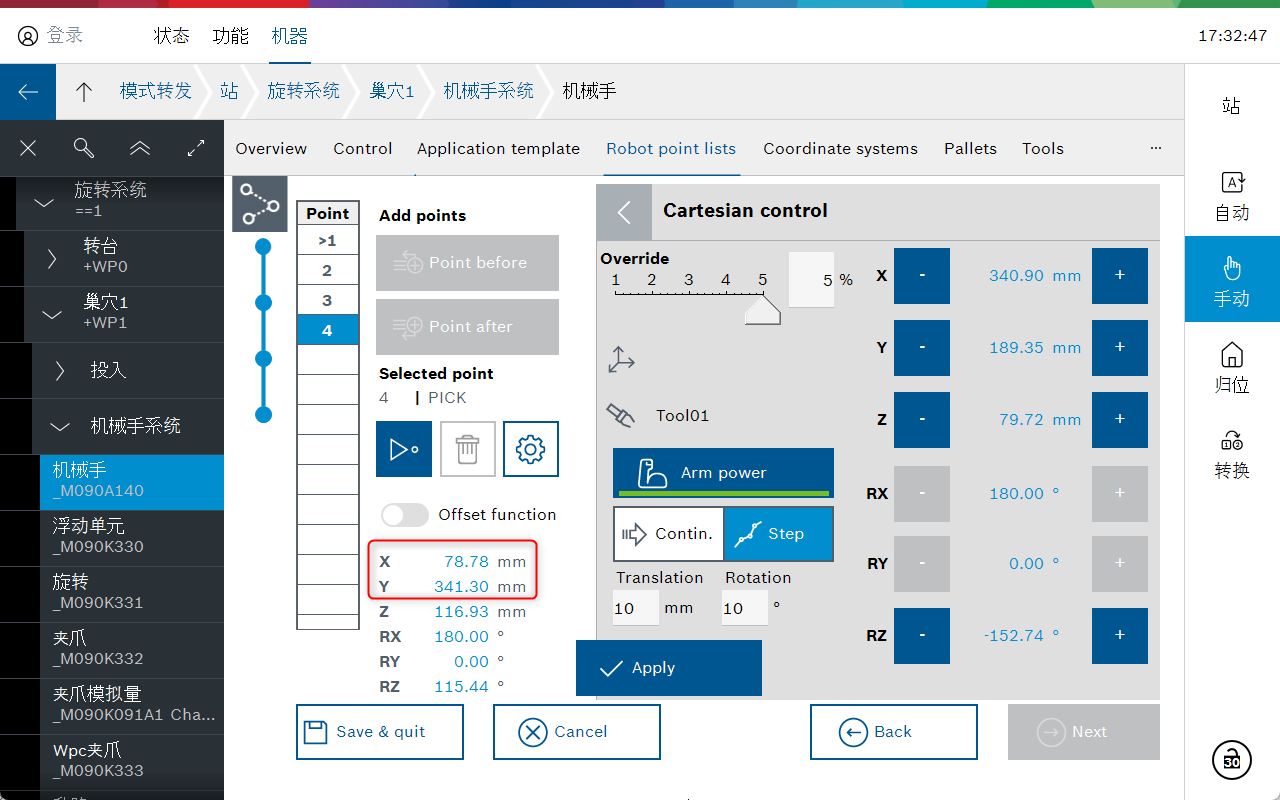Toggle Arm power on the robot
Image resolution: width=1280 pixels, height=800 pixels.
click(723, 473)
